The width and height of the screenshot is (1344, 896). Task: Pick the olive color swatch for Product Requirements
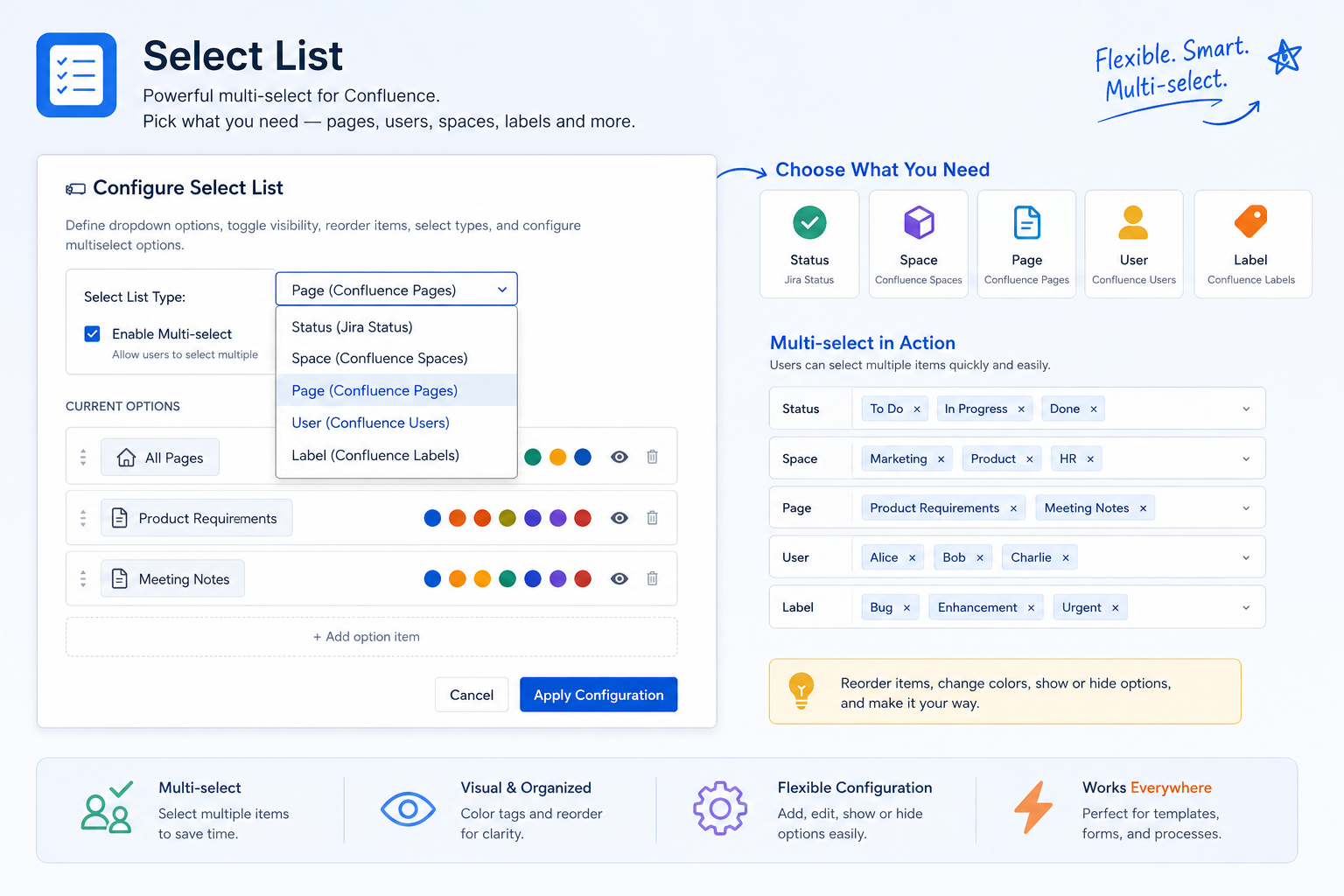point(507,518)
